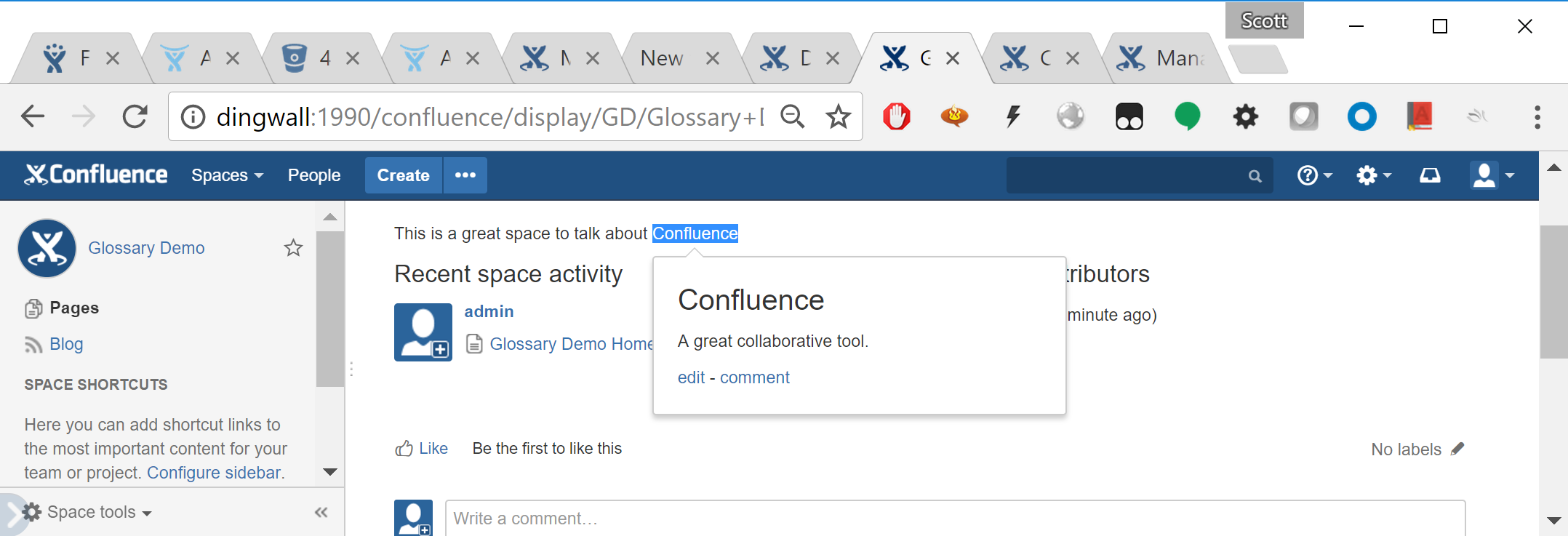
Task: Click the Confluence search field
Action: coord(1140,175)
